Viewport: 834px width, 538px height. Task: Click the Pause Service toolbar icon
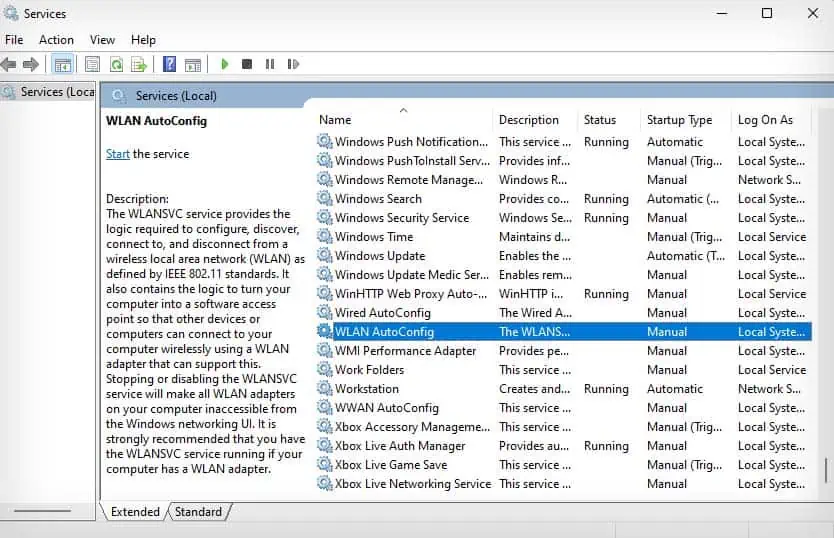point(270,64)
